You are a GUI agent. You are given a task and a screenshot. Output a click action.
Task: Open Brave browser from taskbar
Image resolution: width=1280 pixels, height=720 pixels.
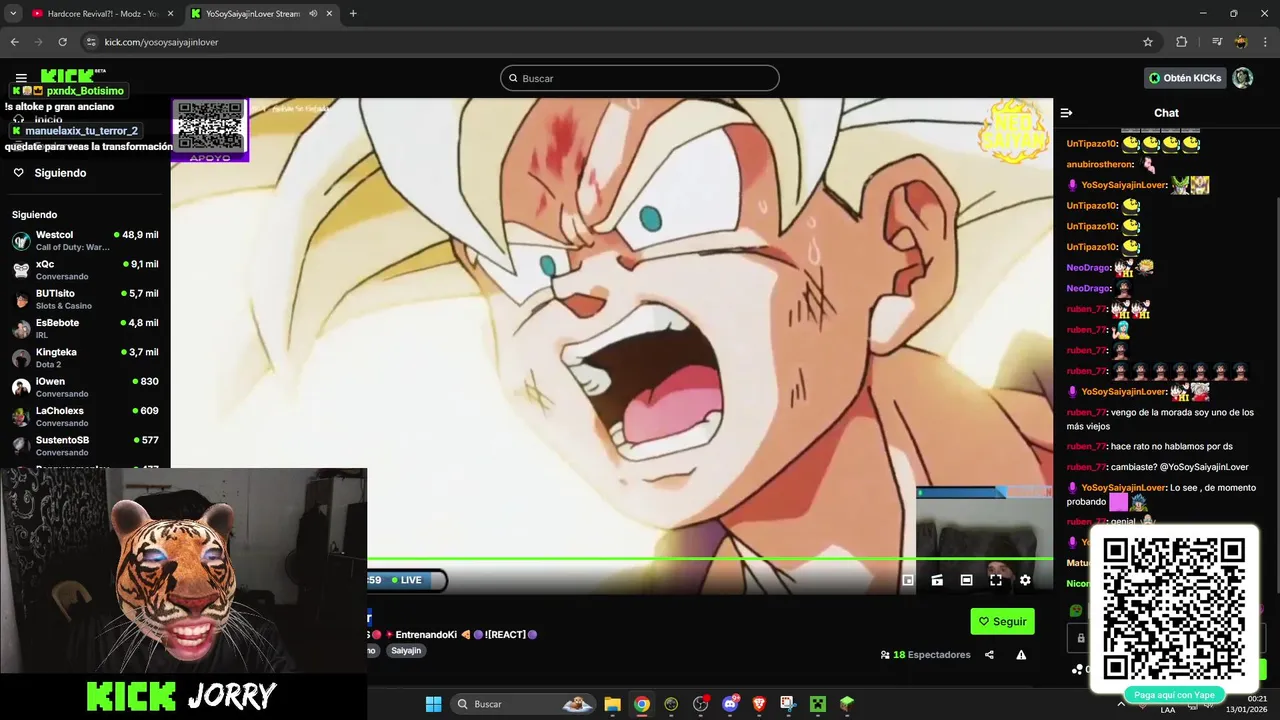point(759,704)
